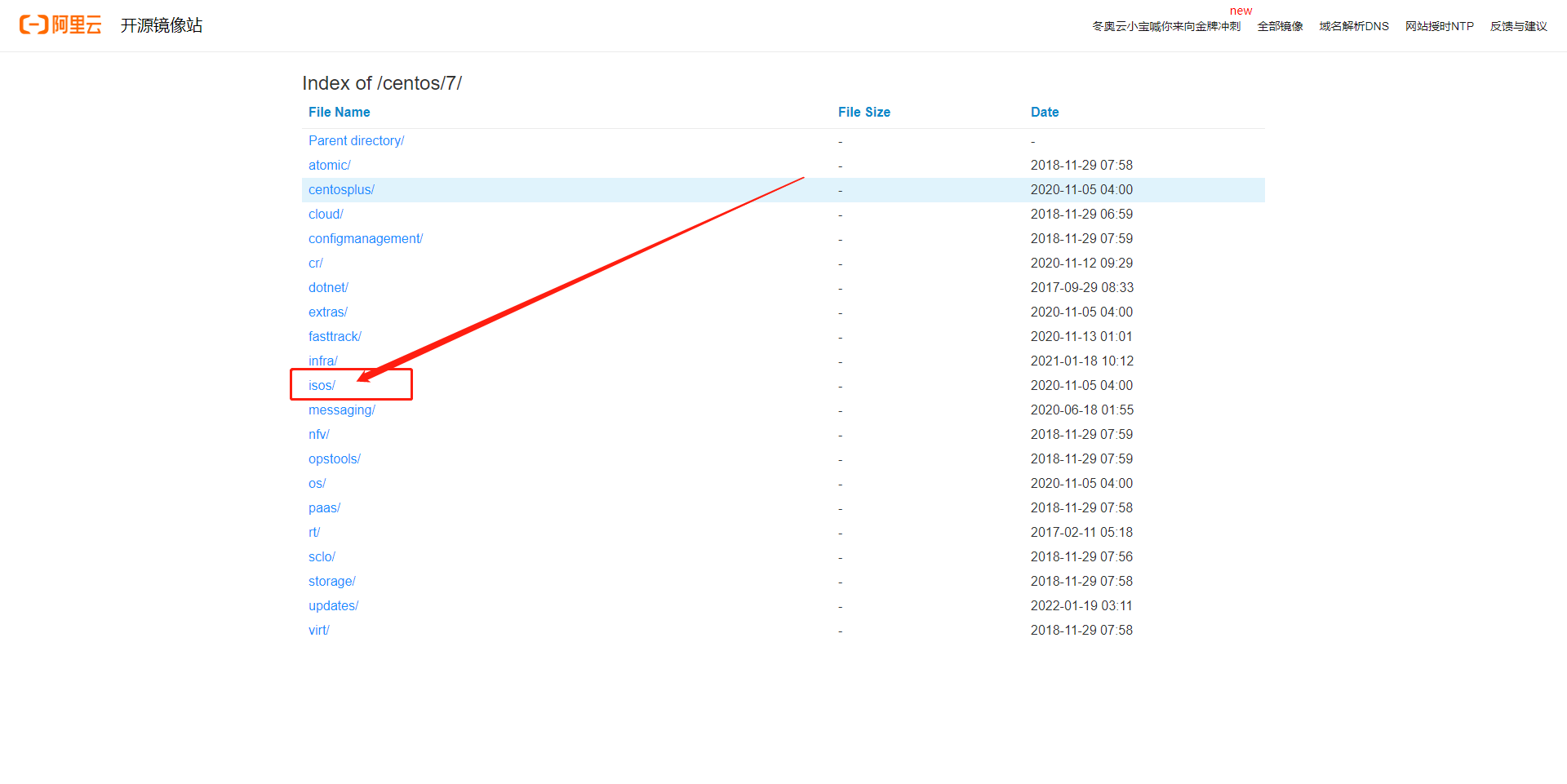Open the updates/ directory
The height and width of the screenshot is (784, 1567).
pos(334,605)
